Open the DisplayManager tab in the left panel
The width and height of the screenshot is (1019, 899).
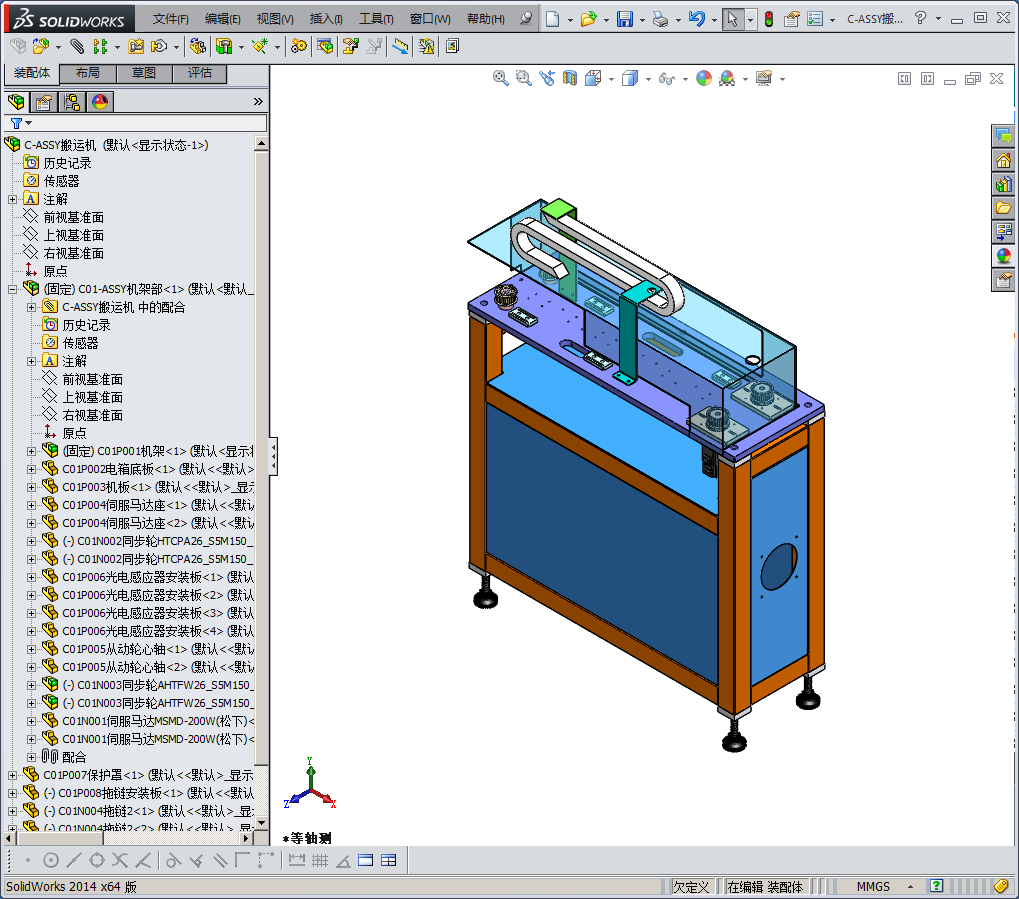(x=99, y=101)
